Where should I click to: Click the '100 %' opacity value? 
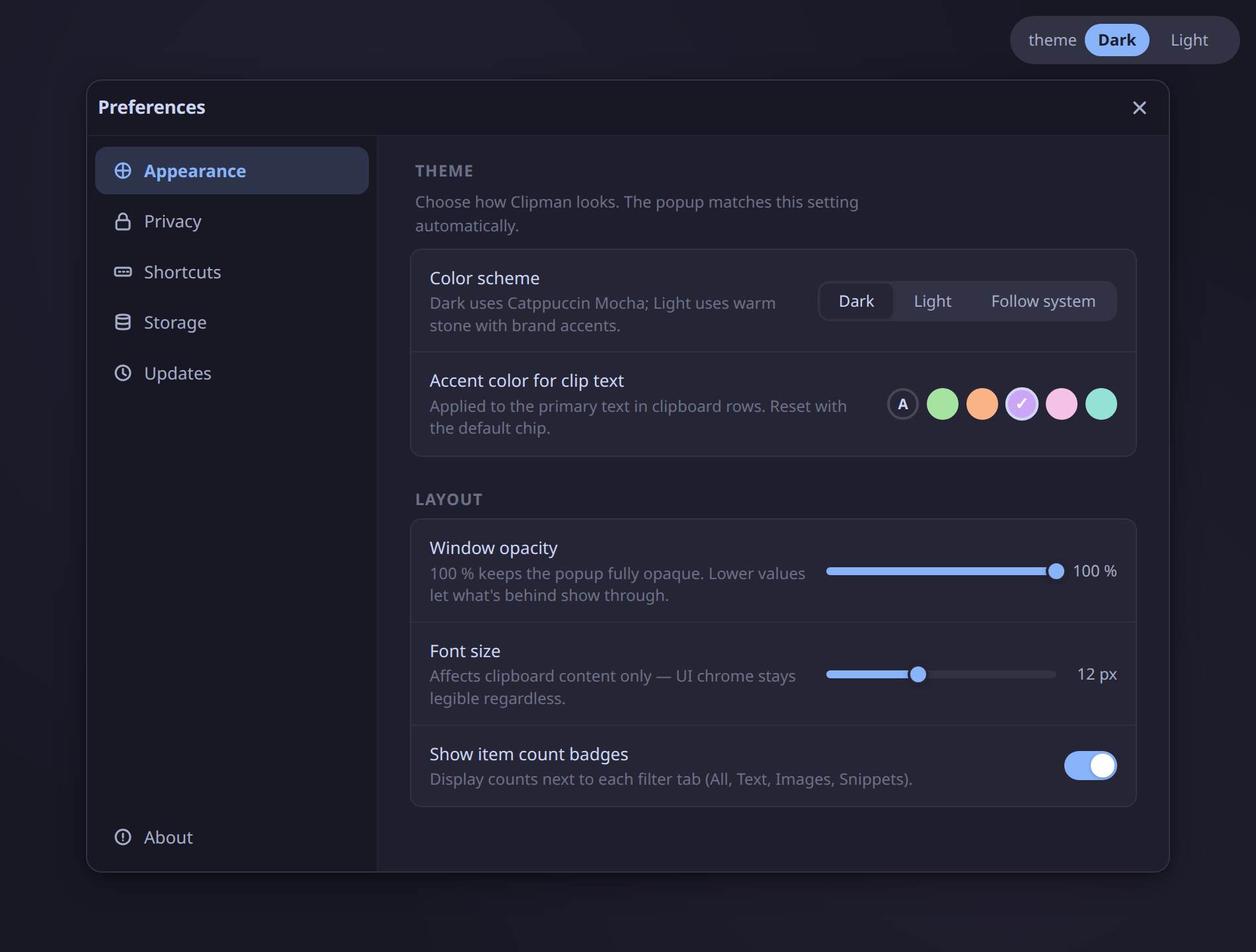(x=1094, y=571)
